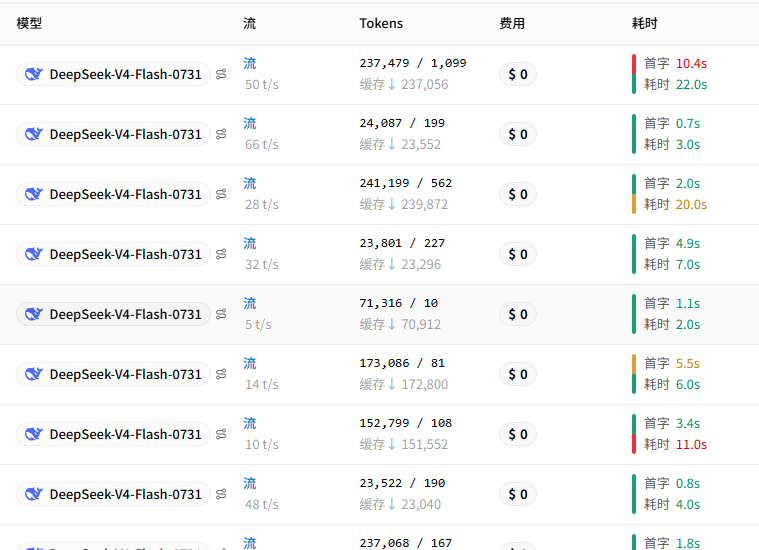Viewport: 759px width, 550px height.
Task: Click the $ 0 cost badge in the 23,522 row
Action: point(518,494)
